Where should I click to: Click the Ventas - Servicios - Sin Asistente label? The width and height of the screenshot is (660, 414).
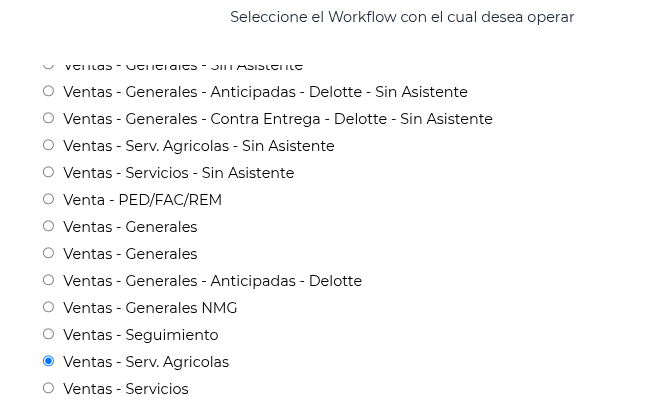[x=178, y=173]
